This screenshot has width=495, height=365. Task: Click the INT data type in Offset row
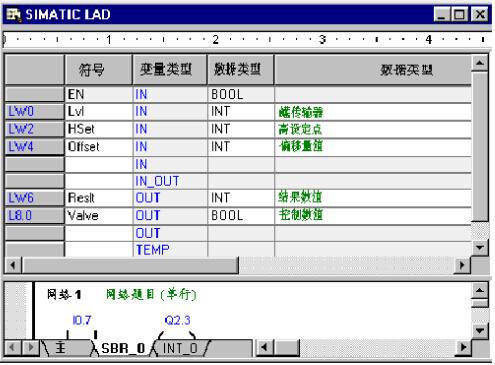tap(241, 147)
